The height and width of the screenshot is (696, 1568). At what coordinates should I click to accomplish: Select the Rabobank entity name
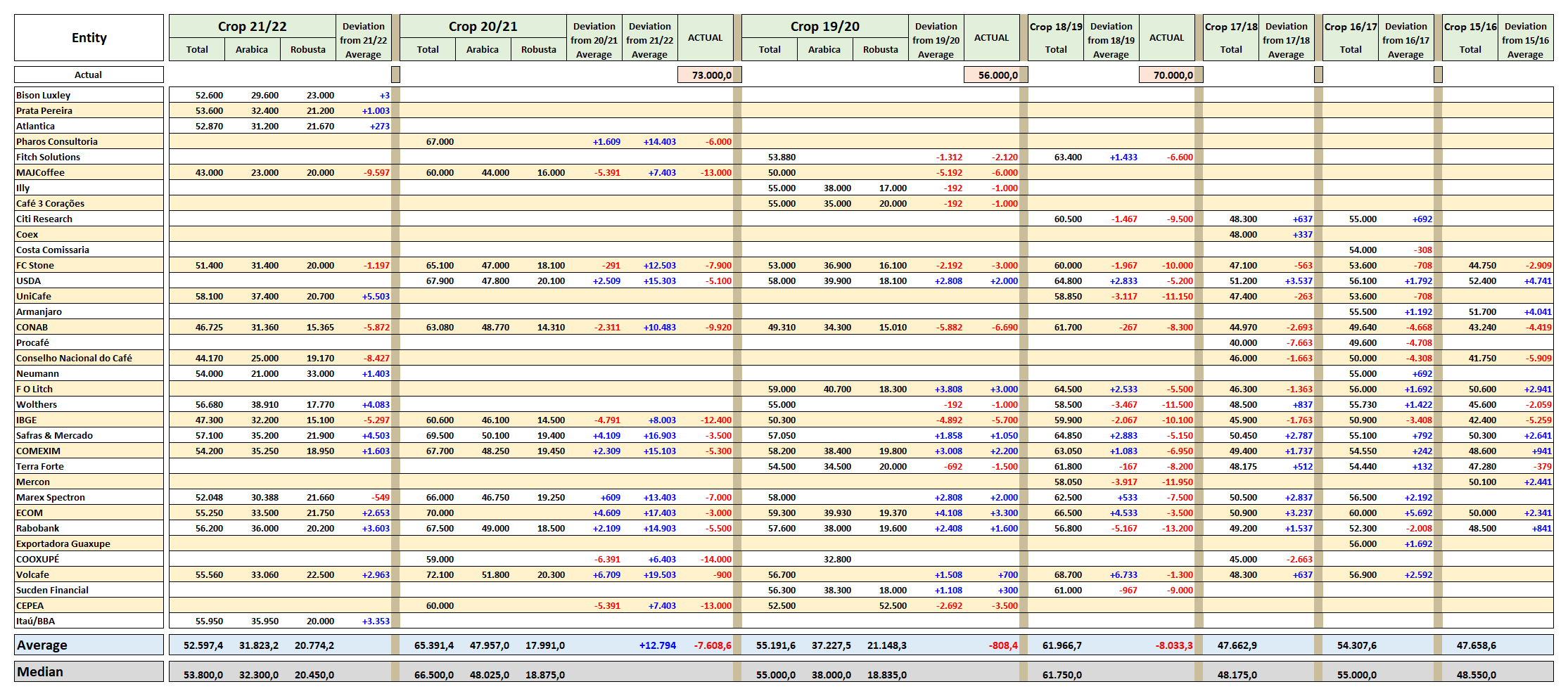(x=38, y=528)
